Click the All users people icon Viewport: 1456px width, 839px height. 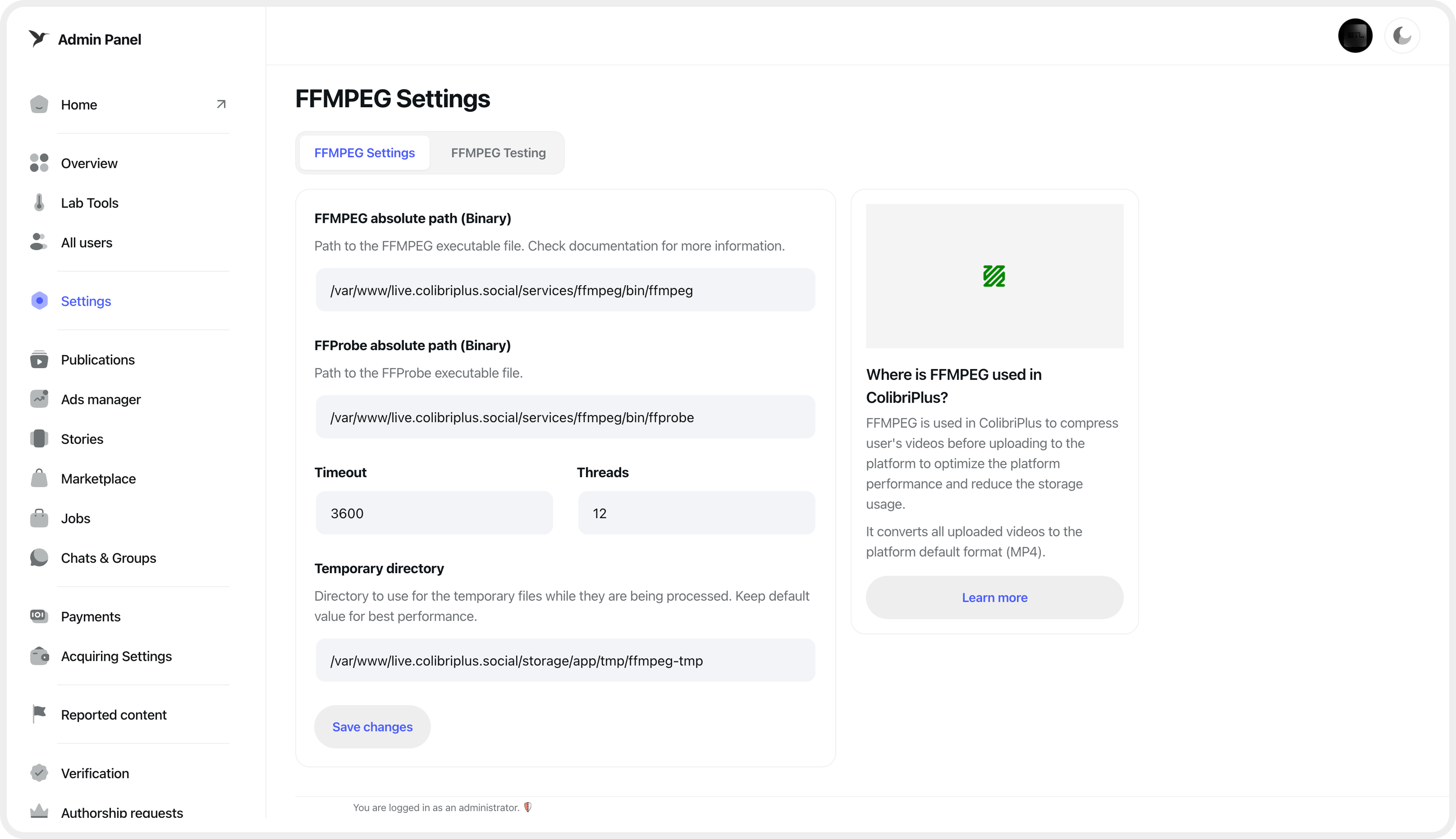pyautogui.click(x=39, y=242)
